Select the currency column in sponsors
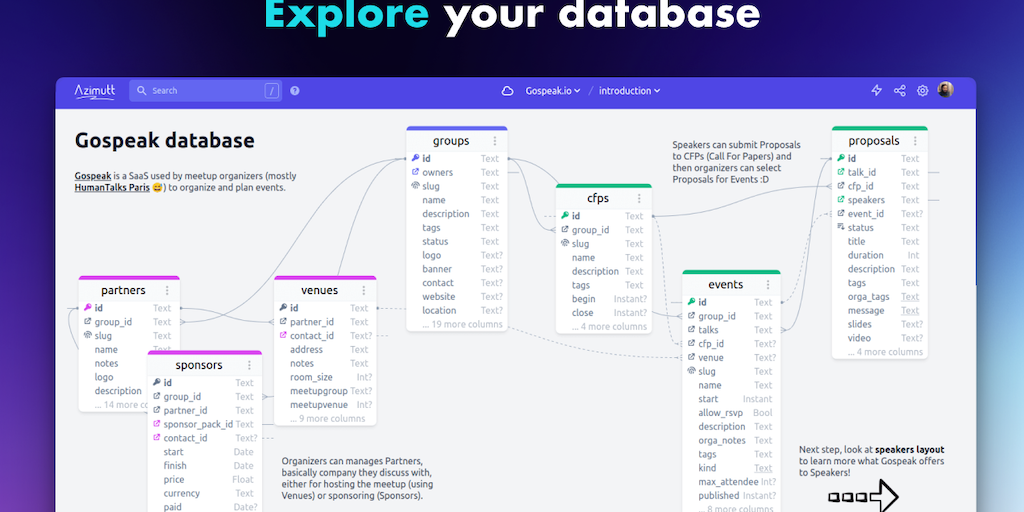This screenshot has width=1024, height=512. [204, 494]
